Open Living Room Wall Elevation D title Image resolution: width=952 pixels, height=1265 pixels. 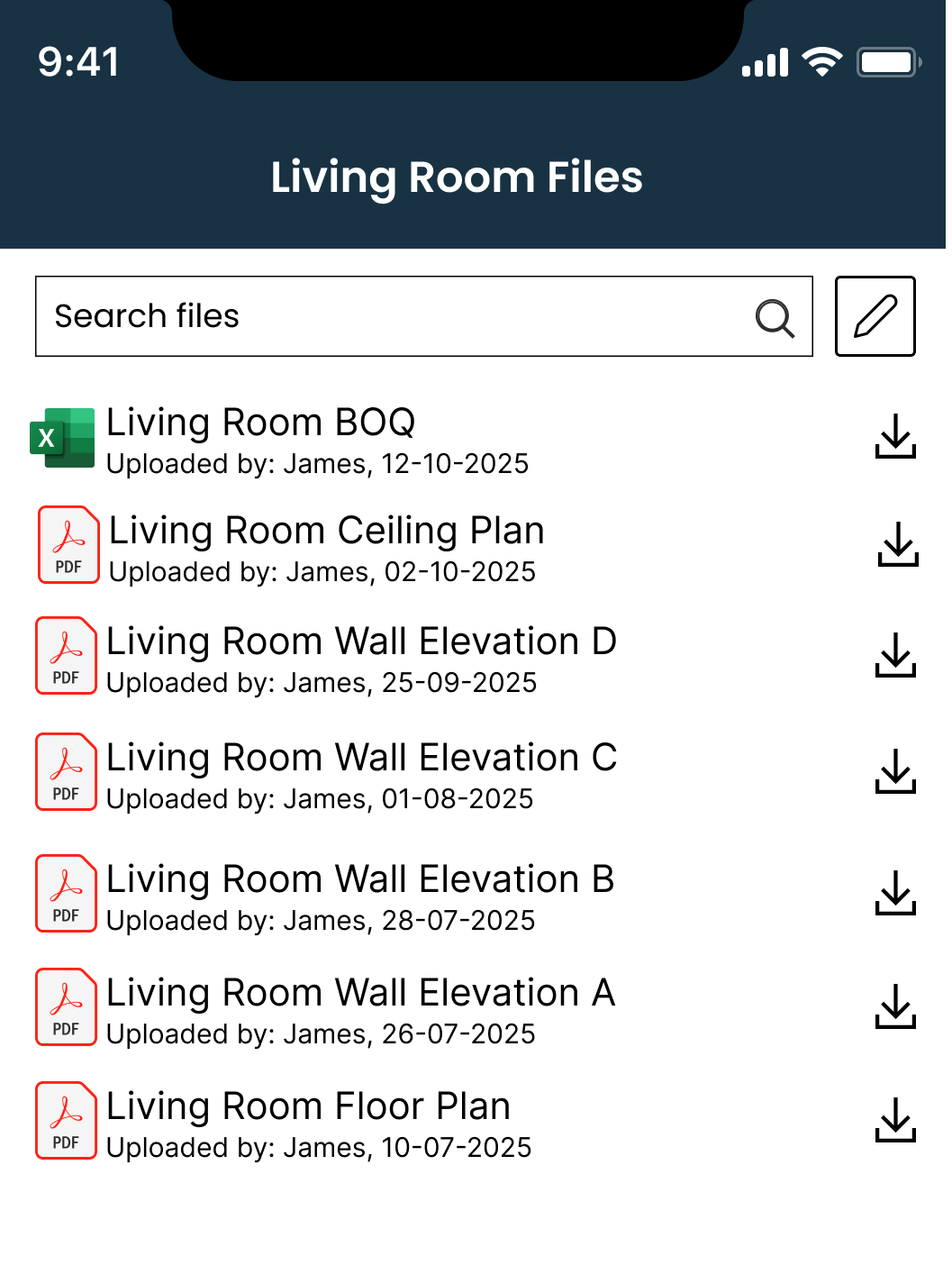click(x=361, y=642)
